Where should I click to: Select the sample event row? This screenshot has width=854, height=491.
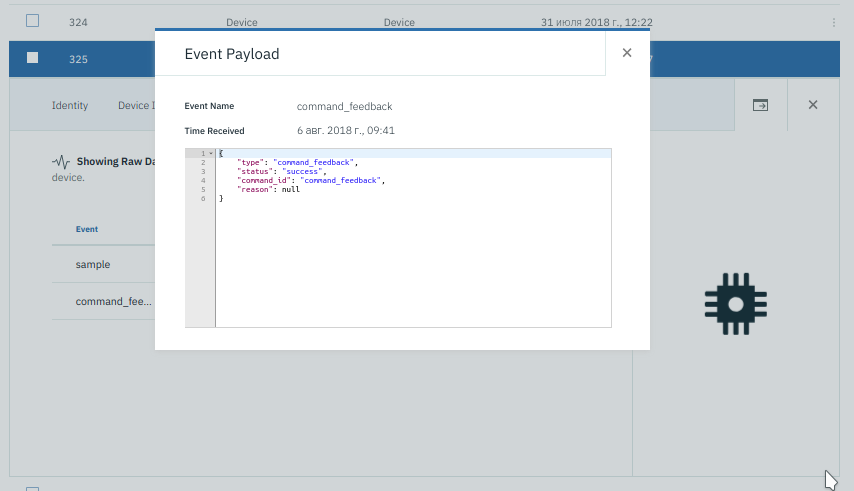pos(103,264)
